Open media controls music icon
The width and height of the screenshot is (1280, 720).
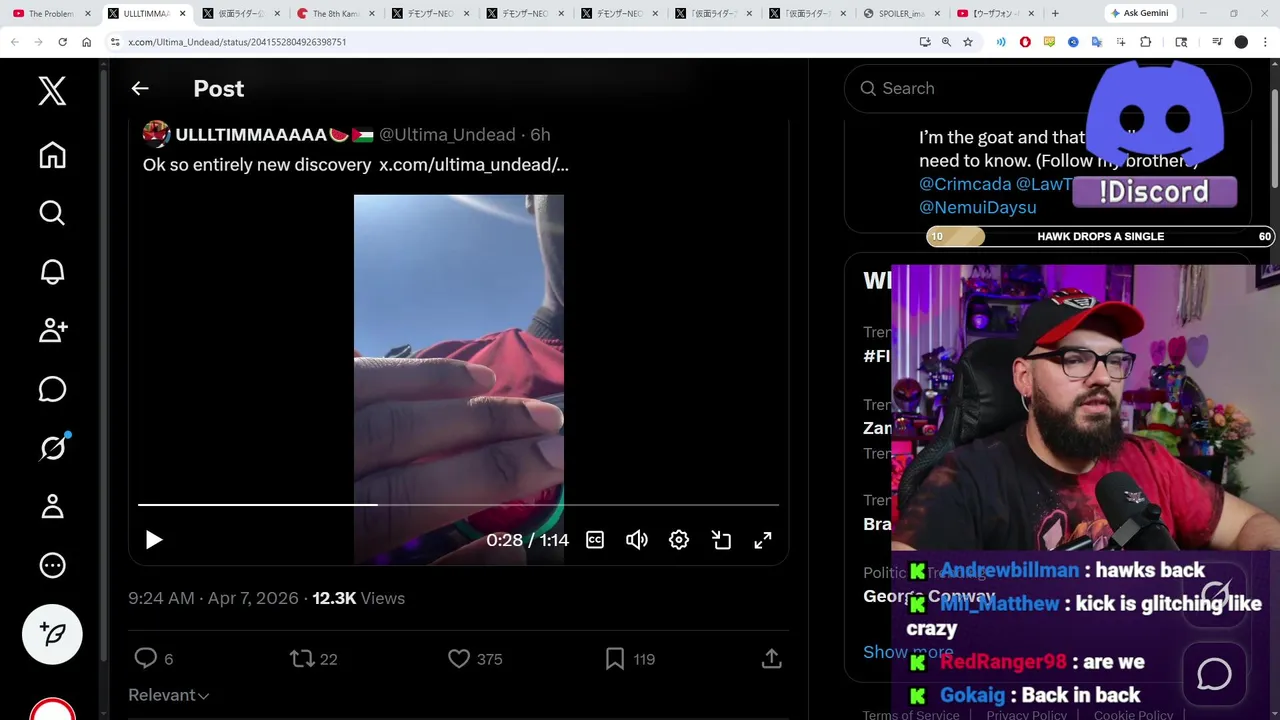tap(1217, 42)
